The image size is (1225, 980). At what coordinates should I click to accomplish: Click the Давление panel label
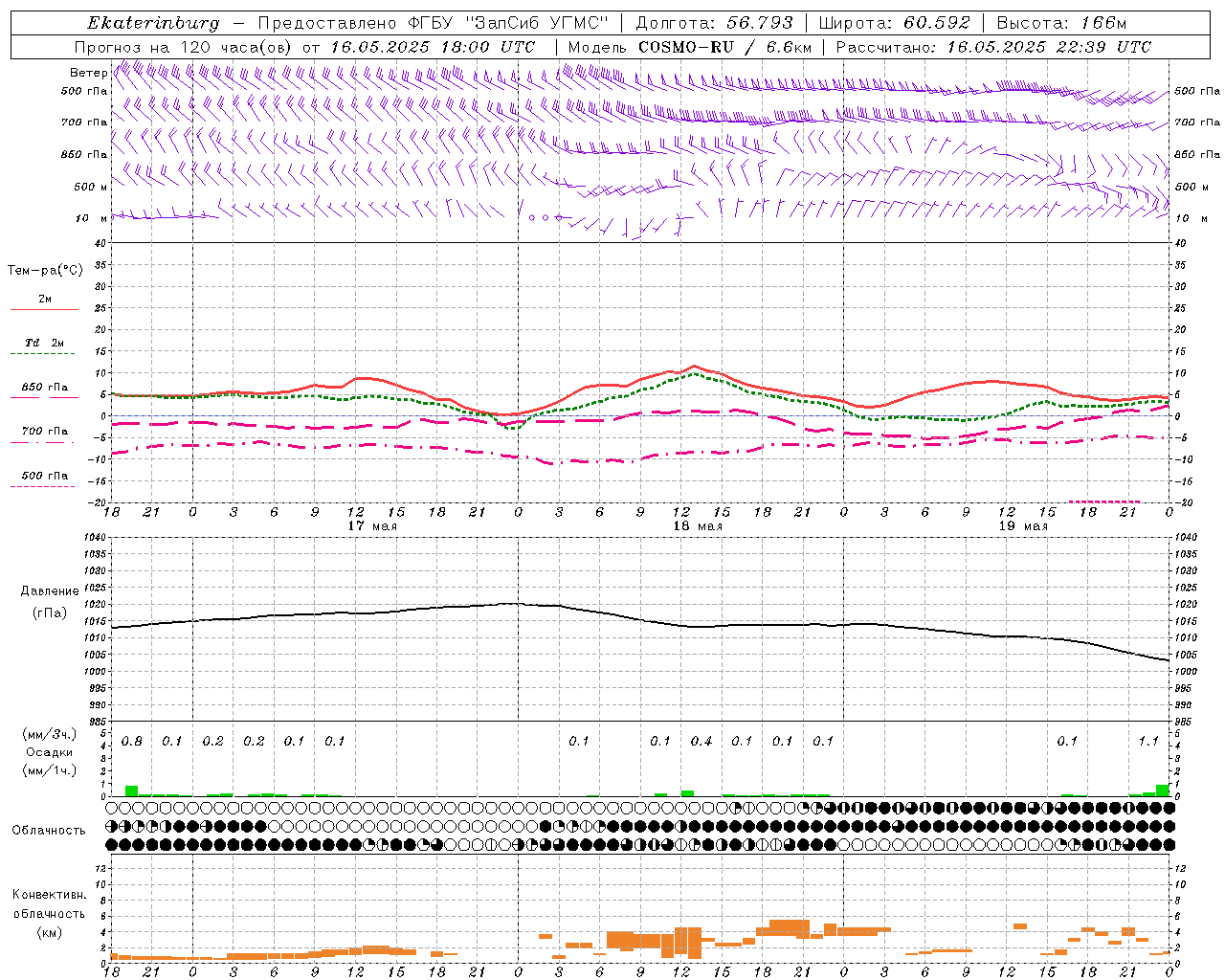[x=50, y=591]
